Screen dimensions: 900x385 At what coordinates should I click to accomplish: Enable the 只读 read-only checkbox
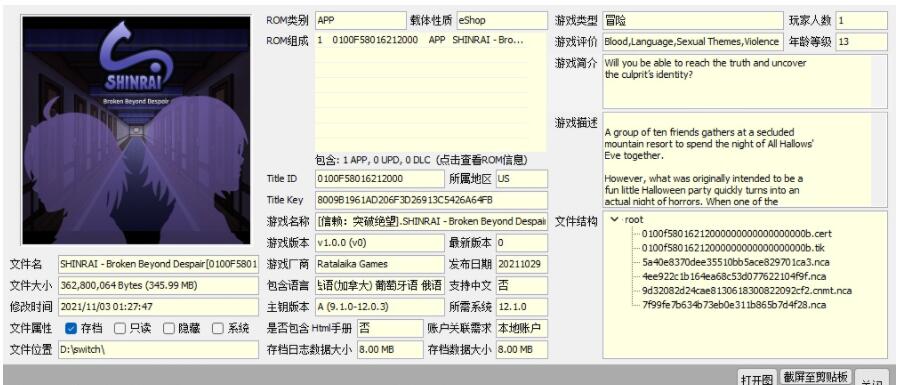(119, 328)
